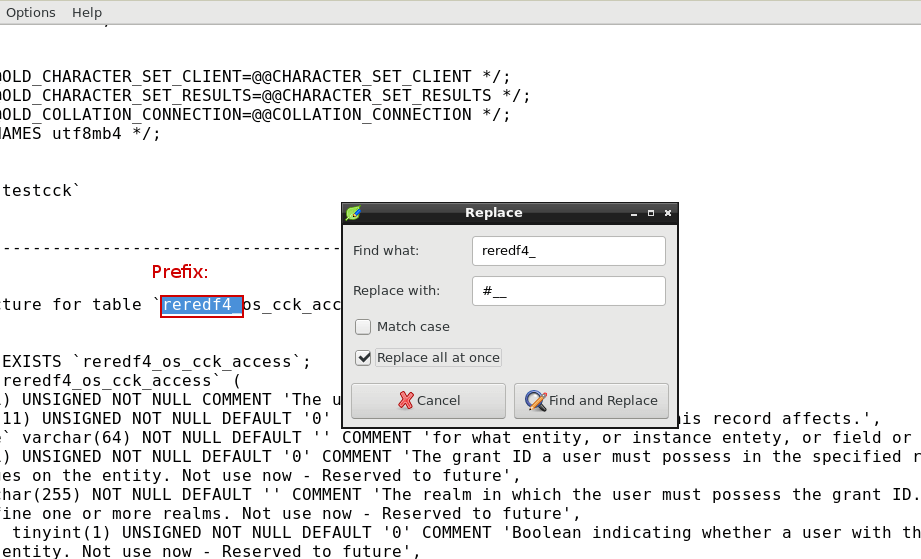Close the Replace dialog with X
The width and height of the screenshot is (921, 559).
pos(668,213)
